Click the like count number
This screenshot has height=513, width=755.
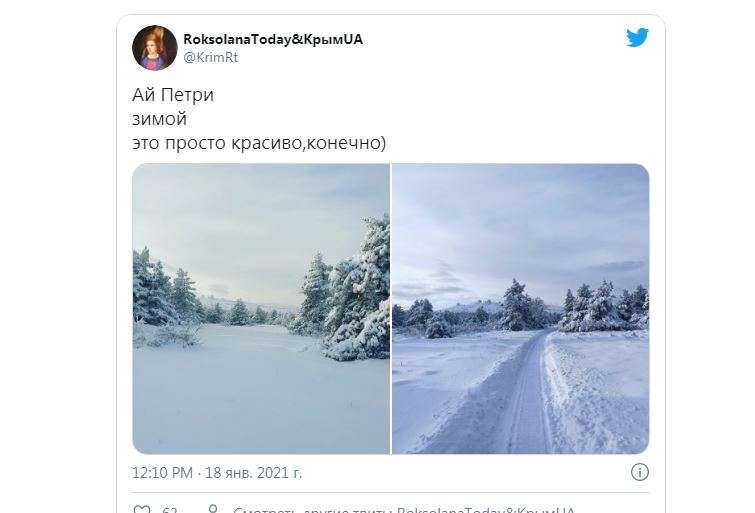[170, 509]
